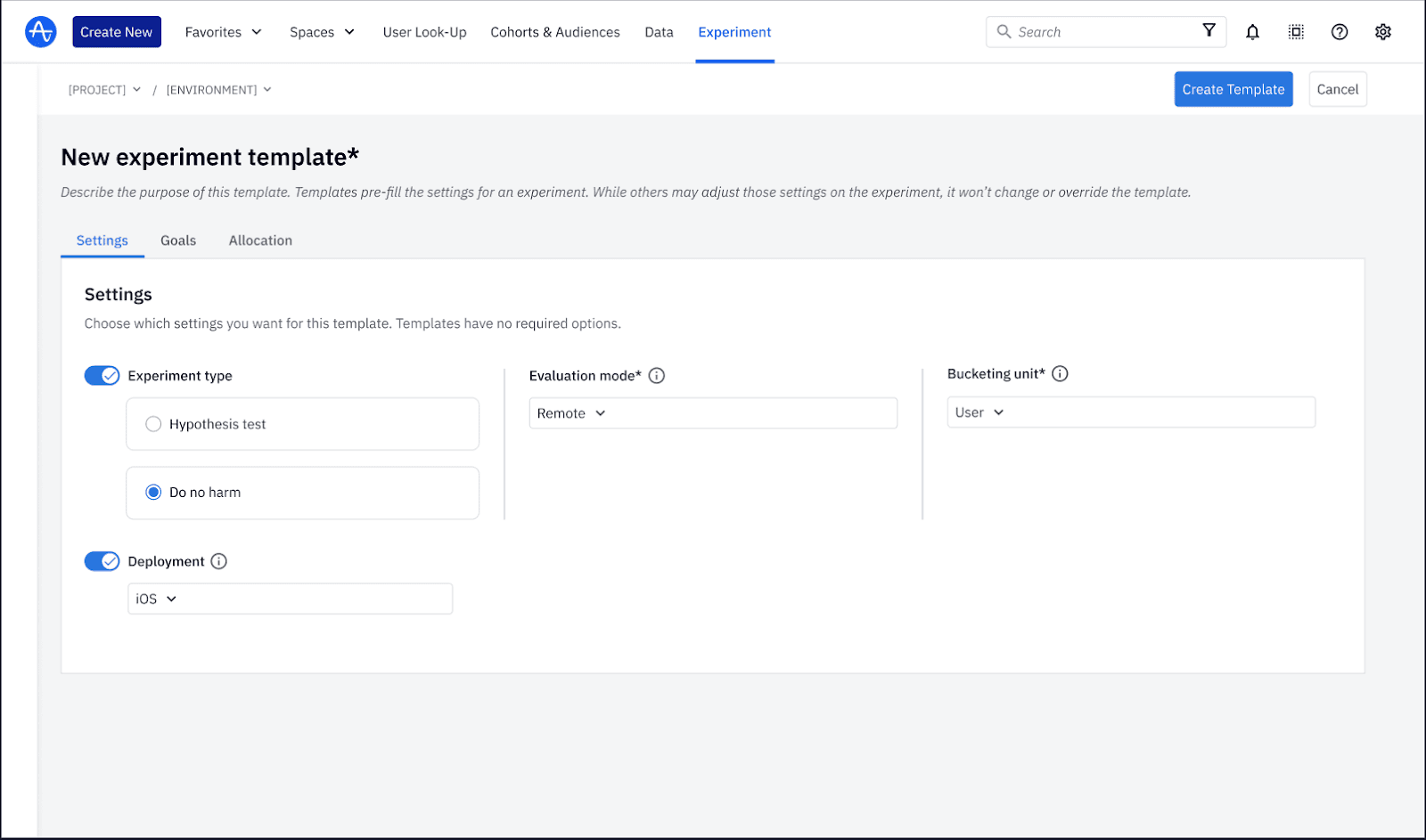Screen dimensions: 1426x840
Task: Open the screen capture grid icon
Action: tap(1296, 31)
